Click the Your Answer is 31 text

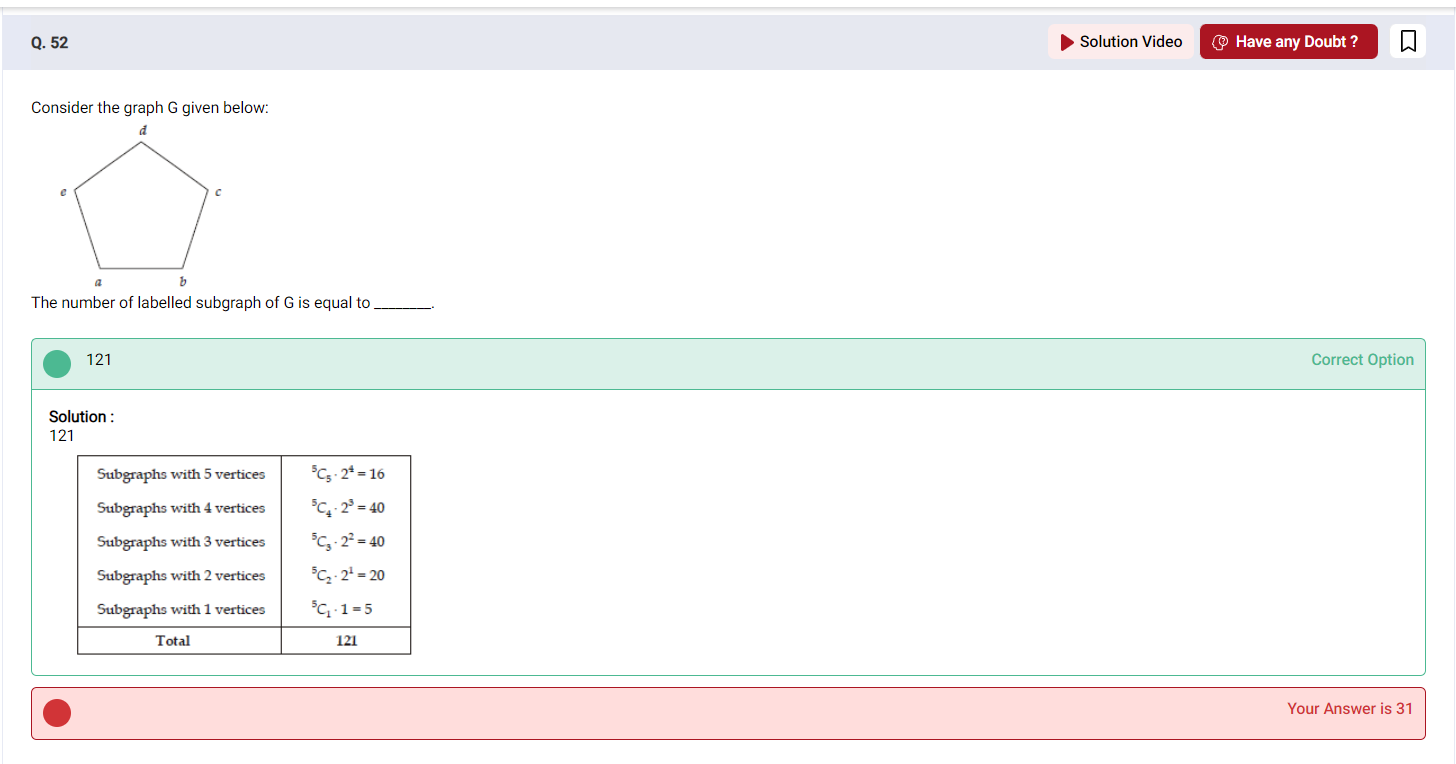(x=1351, y=708)
